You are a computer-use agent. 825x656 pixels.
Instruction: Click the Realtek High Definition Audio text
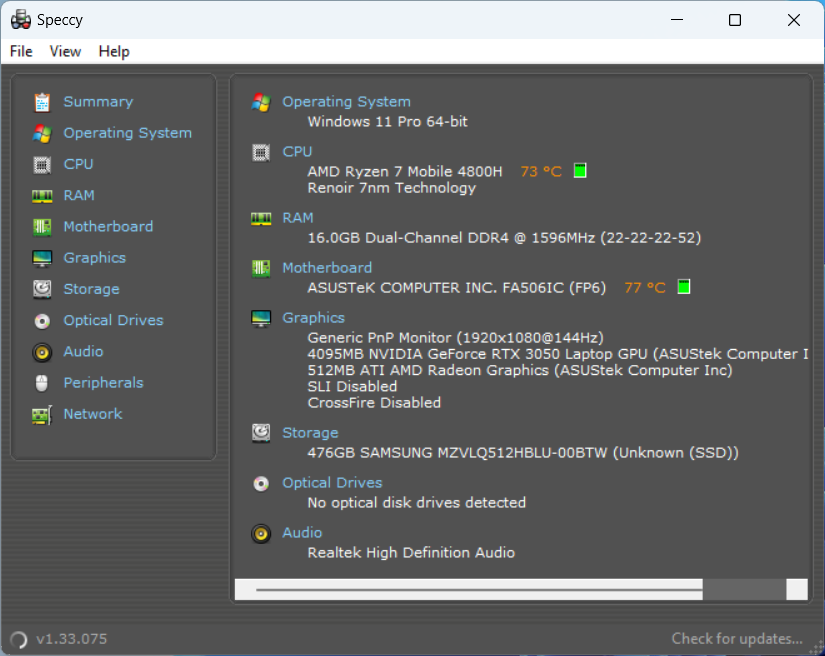411,553
